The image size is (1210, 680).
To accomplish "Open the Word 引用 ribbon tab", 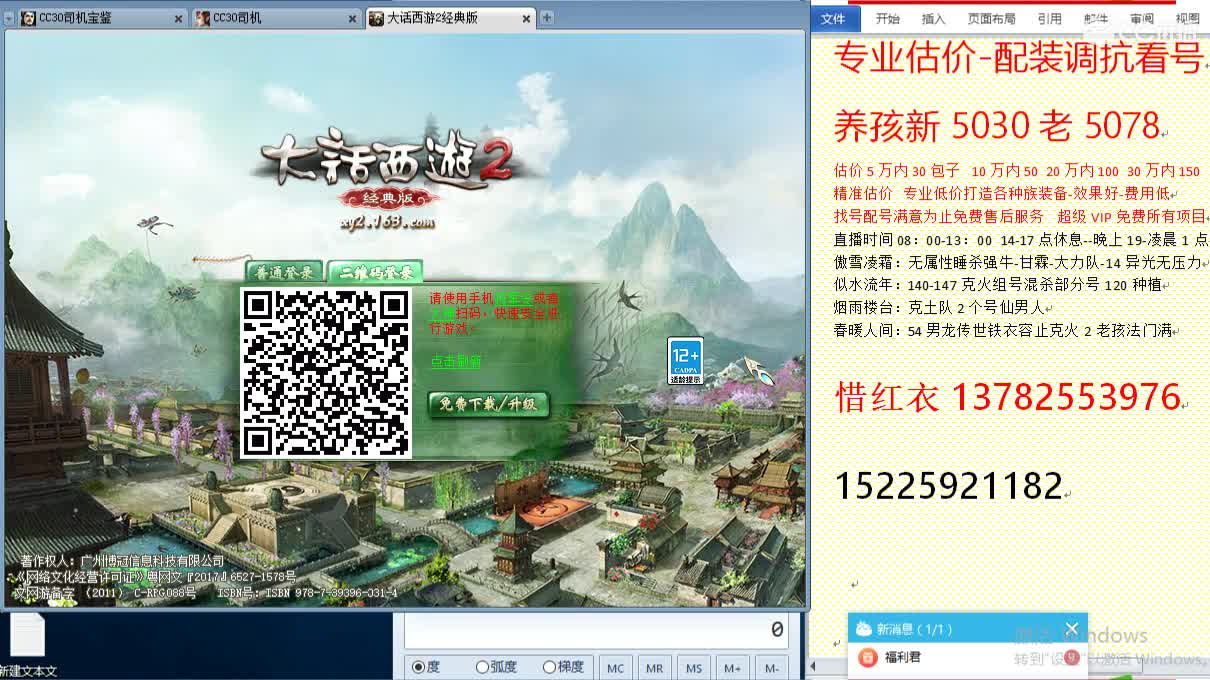I will pyautogui.click(x=1049, y=18).
